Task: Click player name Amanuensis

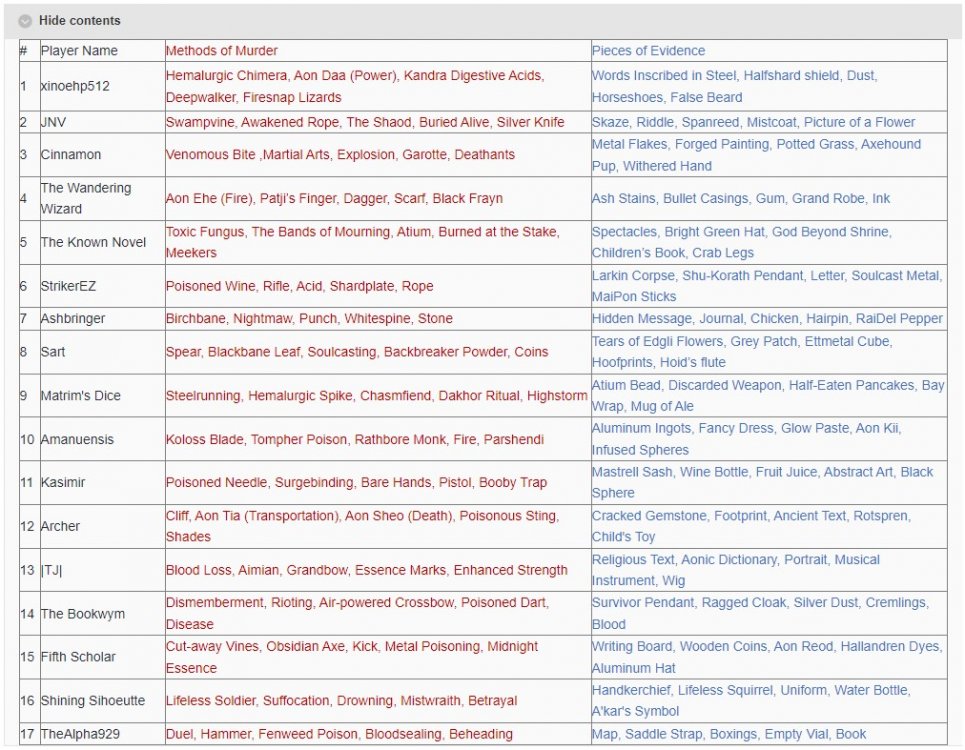Action: tap(77, 439)
